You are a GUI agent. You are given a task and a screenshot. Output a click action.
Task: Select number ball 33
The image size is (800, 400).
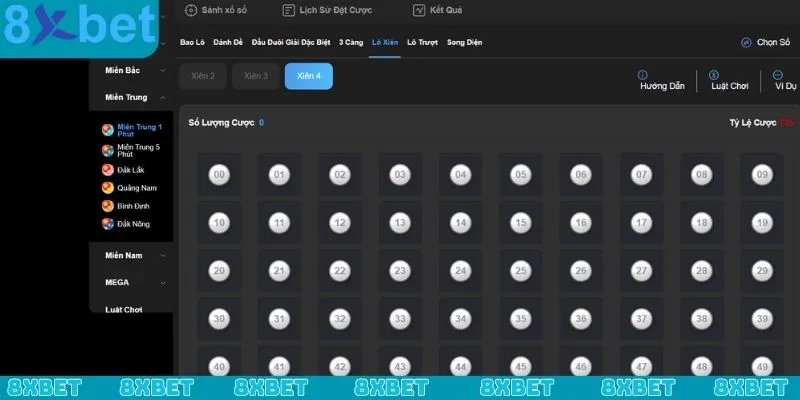coord(400,319)
